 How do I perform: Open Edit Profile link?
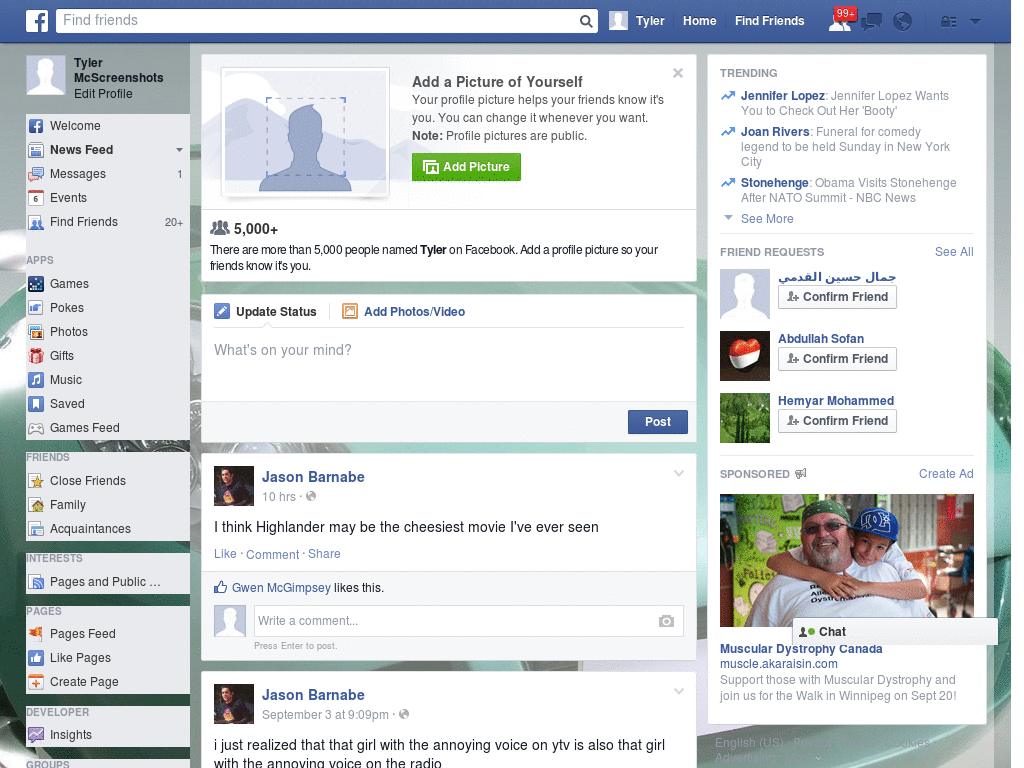[103, 94]
